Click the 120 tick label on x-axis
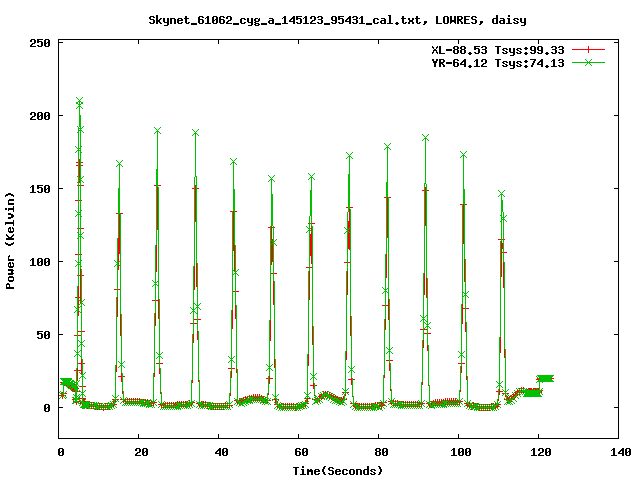Screen dimensions: 640x480 [539, 453]
